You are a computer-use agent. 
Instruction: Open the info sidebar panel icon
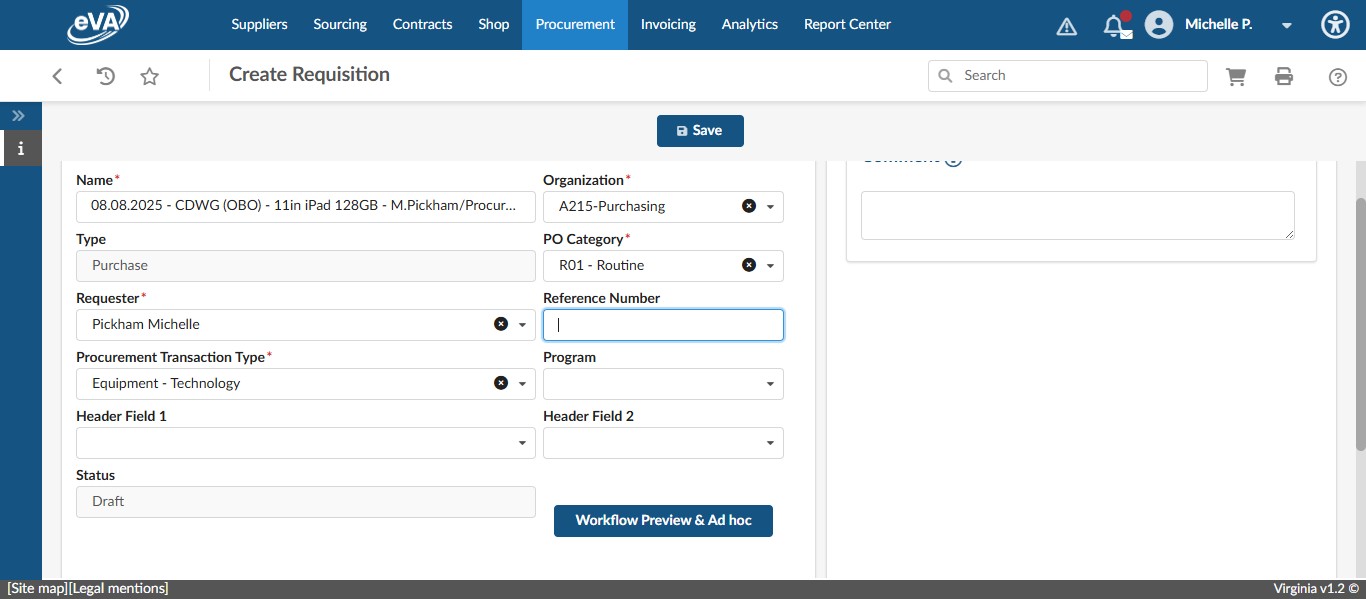(x=21, y=148)
